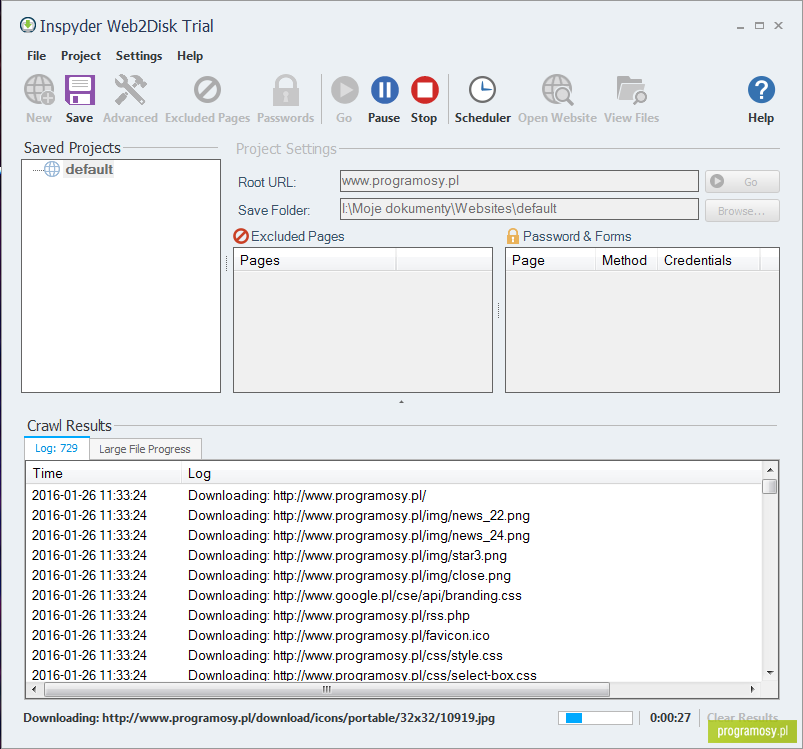Click the log horizontal scrollbar thumb
Screen dimensions: 803x749
coord(327,689)
